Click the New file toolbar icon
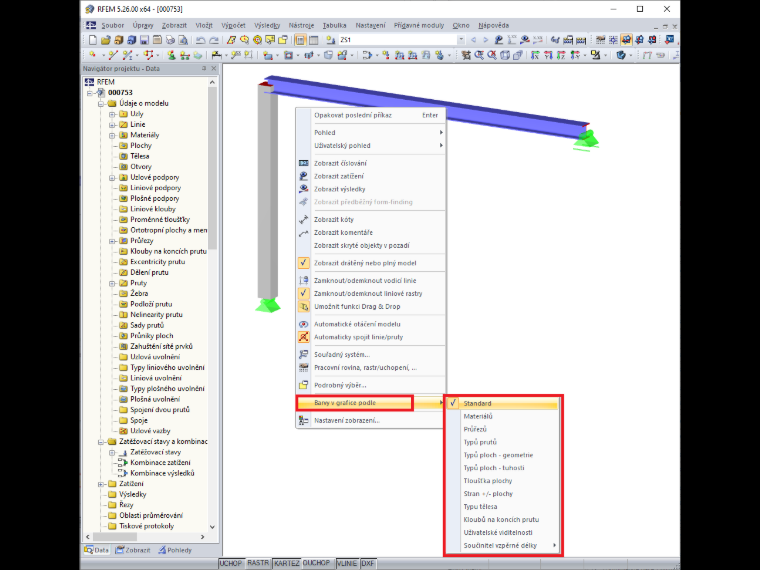This screenshot has height=570, width=760. [x=93, y=40]
